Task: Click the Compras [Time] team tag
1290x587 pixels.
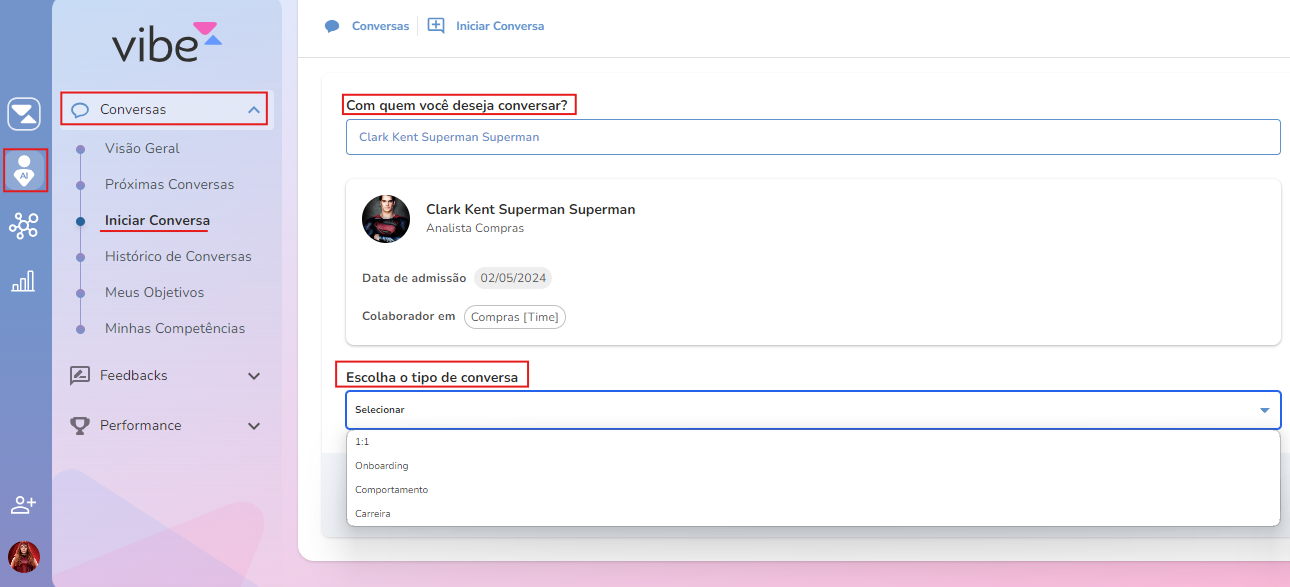Action: coord(515,317)
